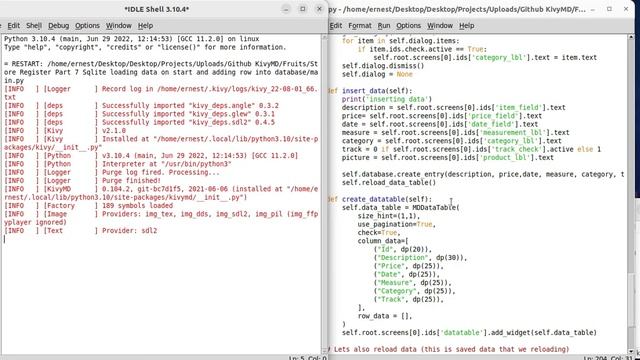640x360 pixels.
Task: Click 'self.dialog = None' line
Action: [x=377, y=74]
